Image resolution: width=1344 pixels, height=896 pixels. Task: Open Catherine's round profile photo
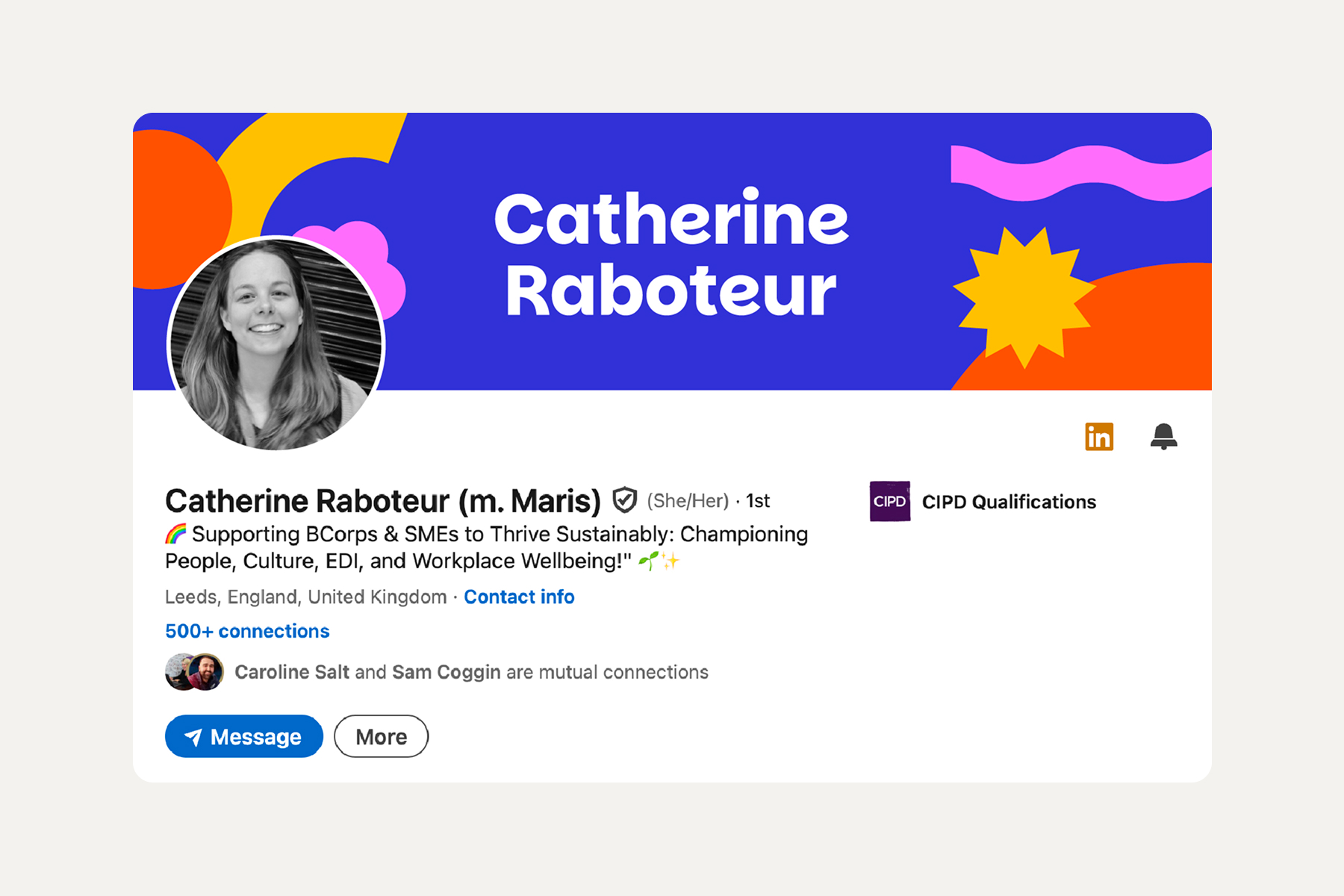[276, 343]
